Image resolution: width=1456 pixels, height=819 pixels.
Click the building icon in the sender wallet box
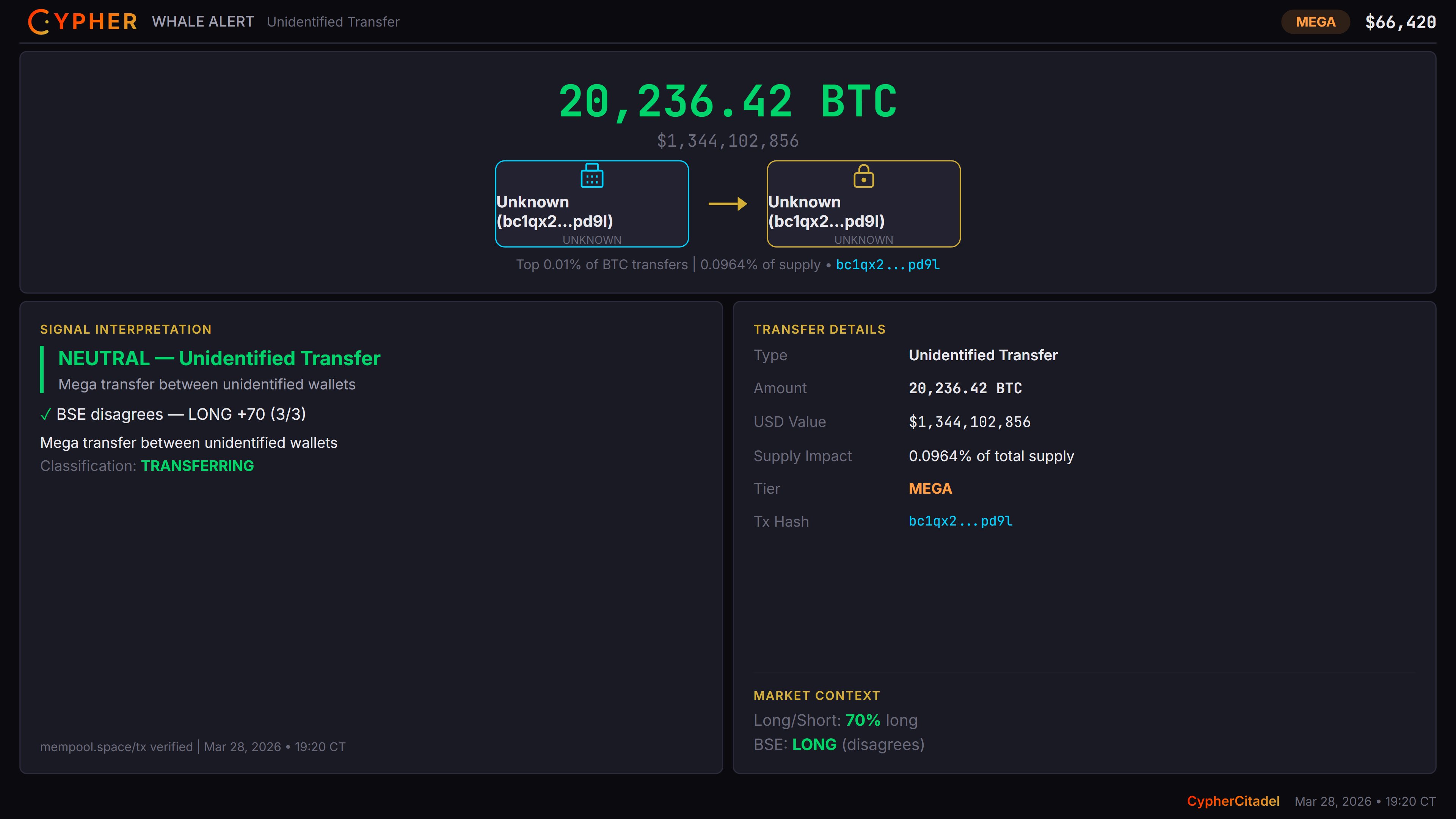click(x=592, y=176)
